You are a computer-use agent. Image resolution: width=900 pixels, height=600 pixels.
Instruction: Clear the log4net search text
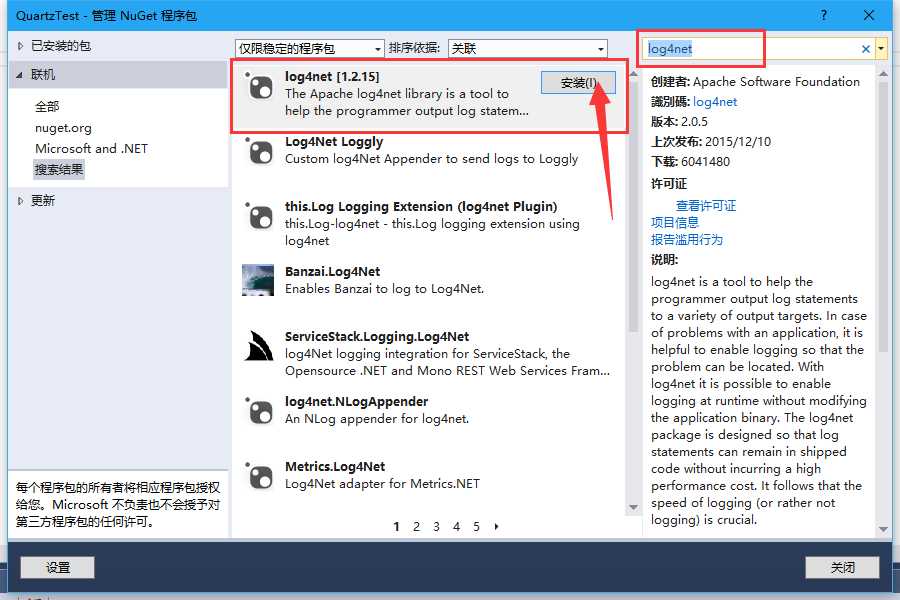tap(866, 49)
